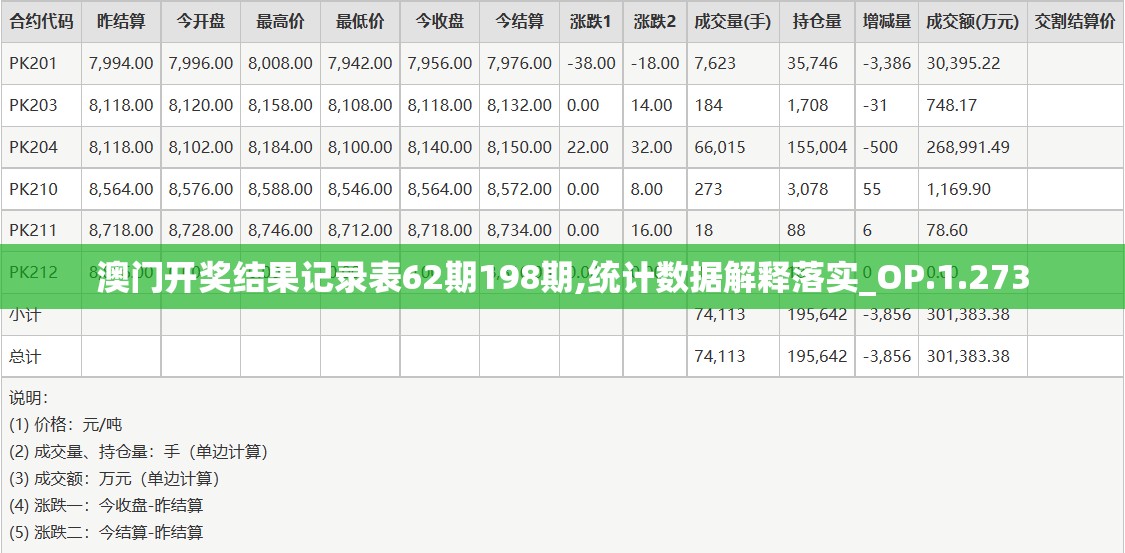Viewport: 1125px width, 553px height.
Task: Click the green 澳门开奖结果记录表 banner text
Action: pos(562,278)
